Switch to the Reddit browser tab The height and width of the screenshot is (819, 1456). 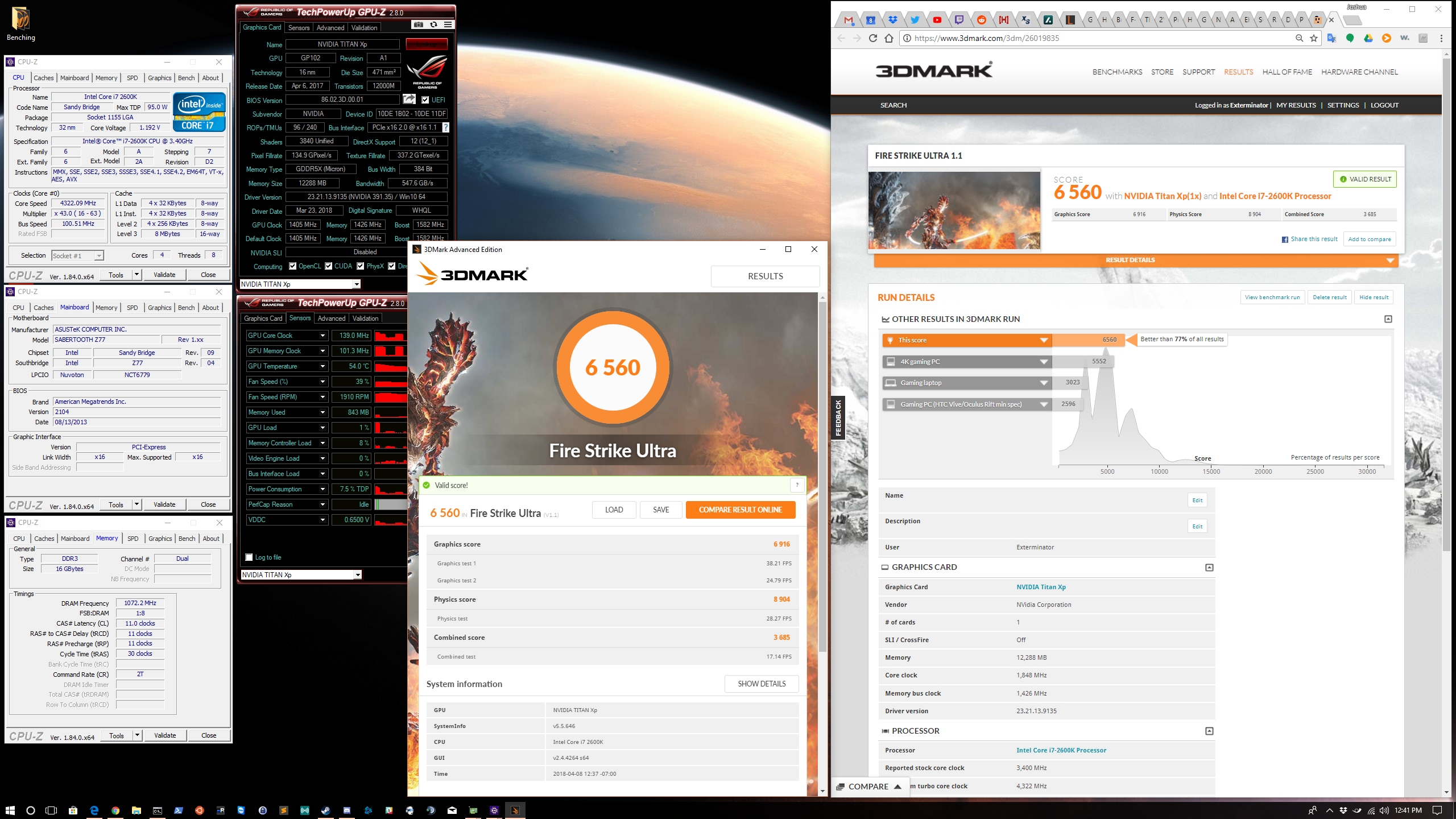982,20
